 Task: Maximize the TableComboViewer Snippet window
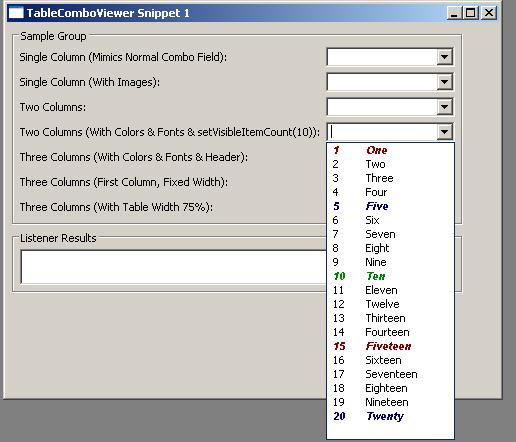coord(471,13)
